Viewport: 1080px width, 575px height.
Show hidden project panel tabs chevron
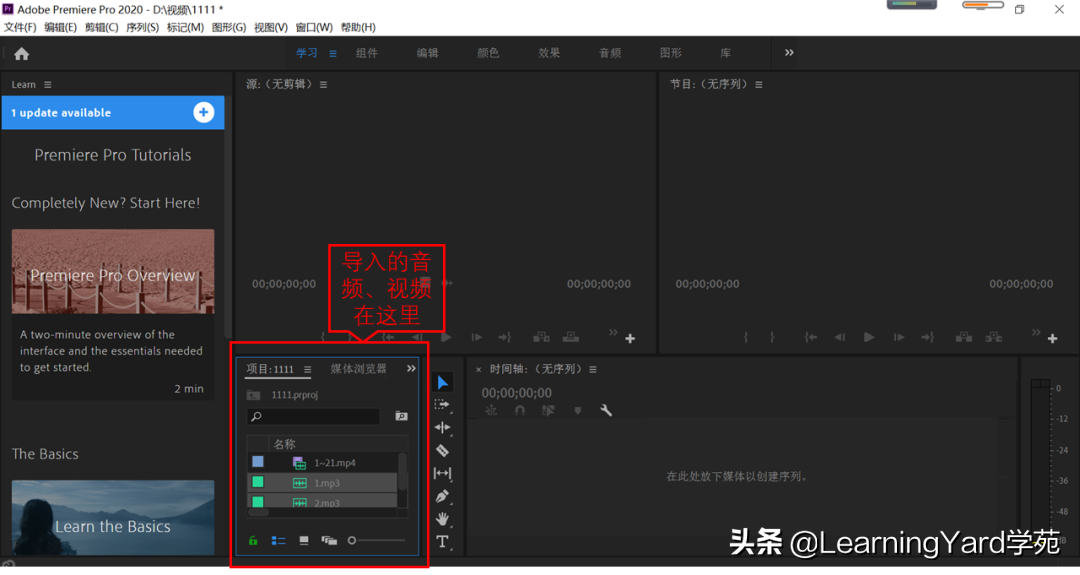click(x=411, y=368)
